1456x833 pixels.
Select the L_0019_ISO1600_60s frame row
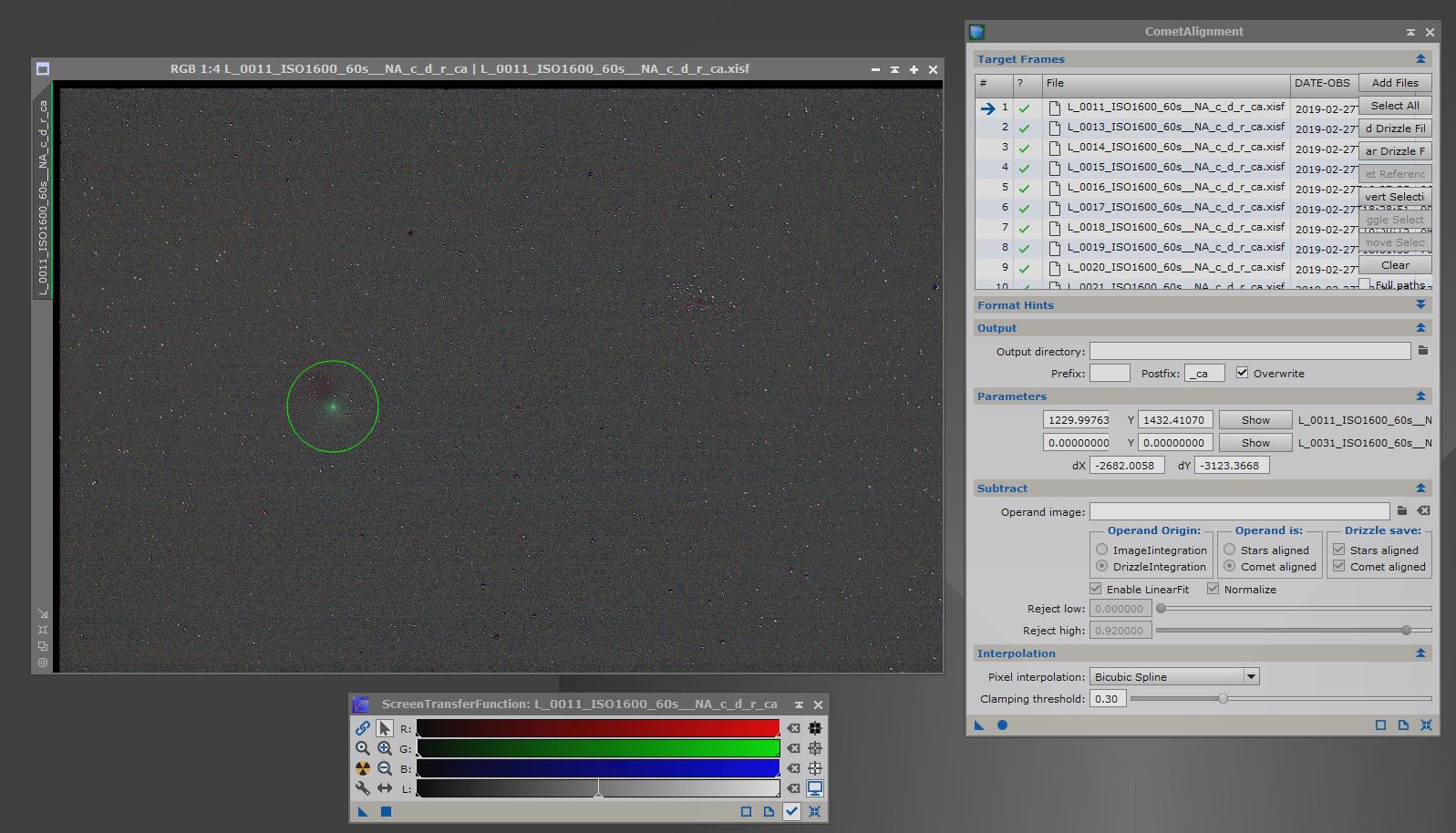click(1175, 248)
